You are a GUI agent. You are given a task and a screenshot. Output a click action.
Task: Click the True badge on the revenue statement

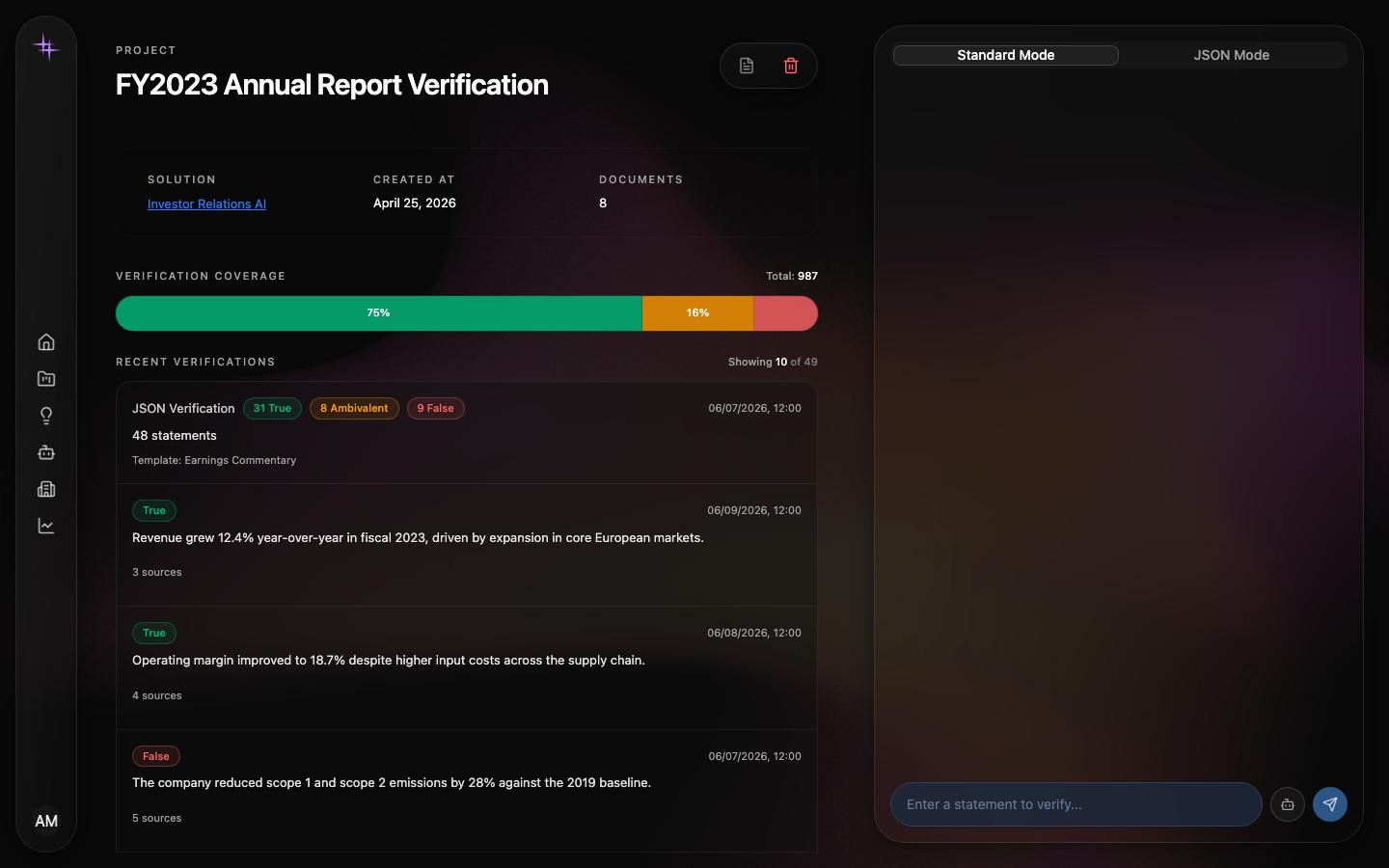click(x=154, y=510)
